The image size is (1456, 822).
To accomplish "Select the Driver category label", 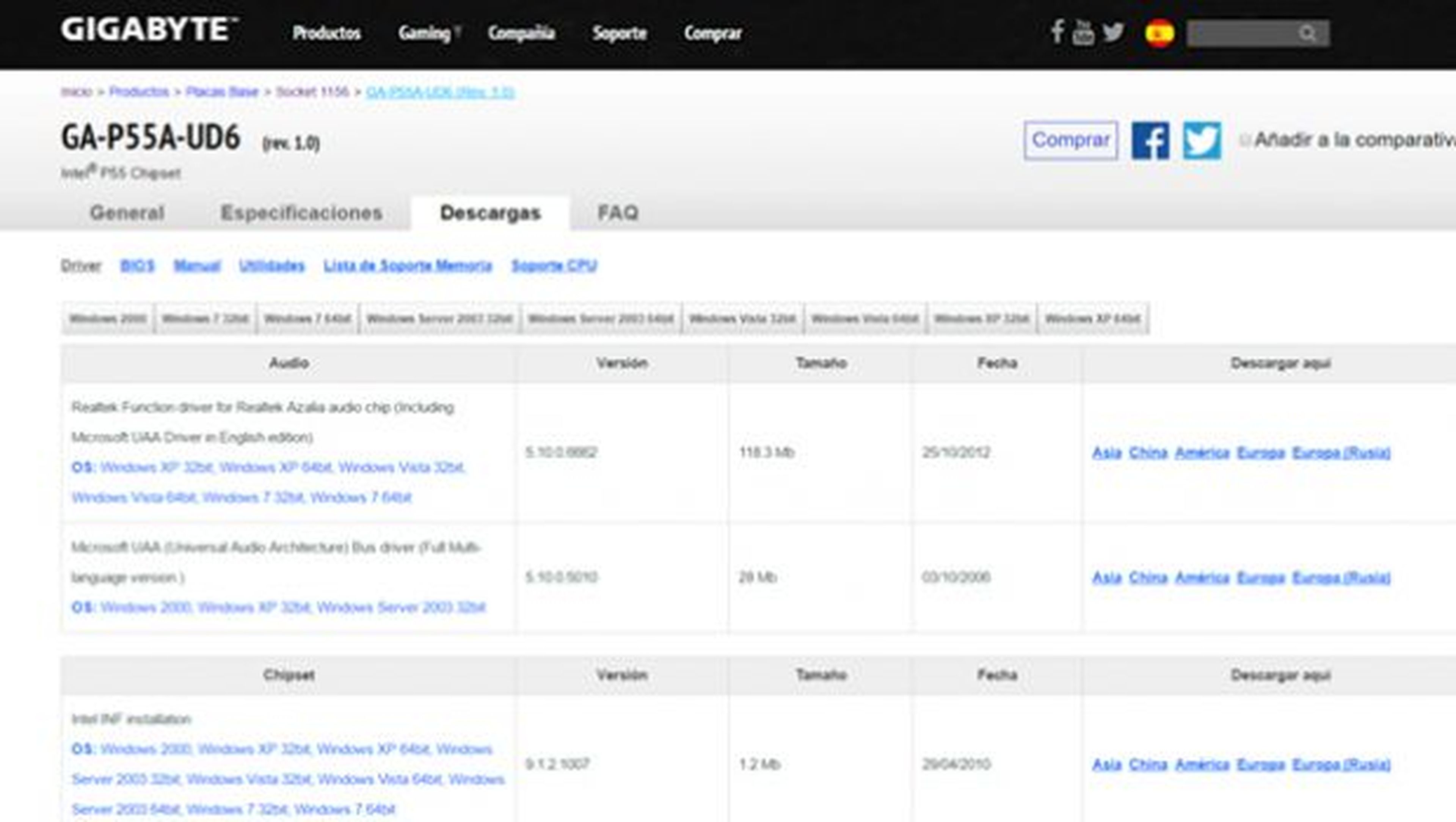I will pos(81,266).
